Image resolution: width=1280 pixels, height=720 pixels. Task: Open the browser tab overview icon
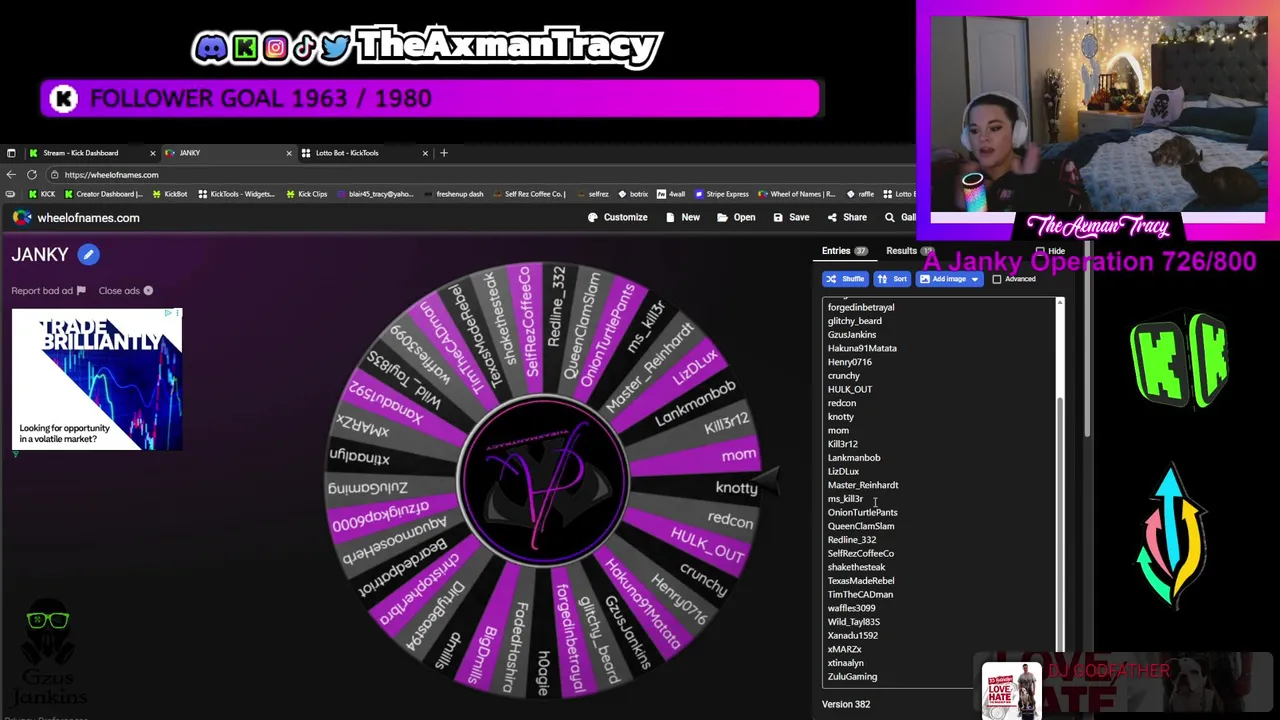click(x=11, y=153)
